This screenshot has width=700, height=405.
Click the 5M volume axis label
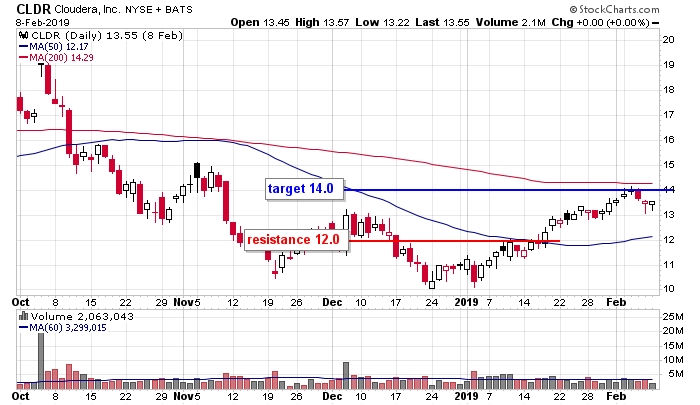pos(676,374)
